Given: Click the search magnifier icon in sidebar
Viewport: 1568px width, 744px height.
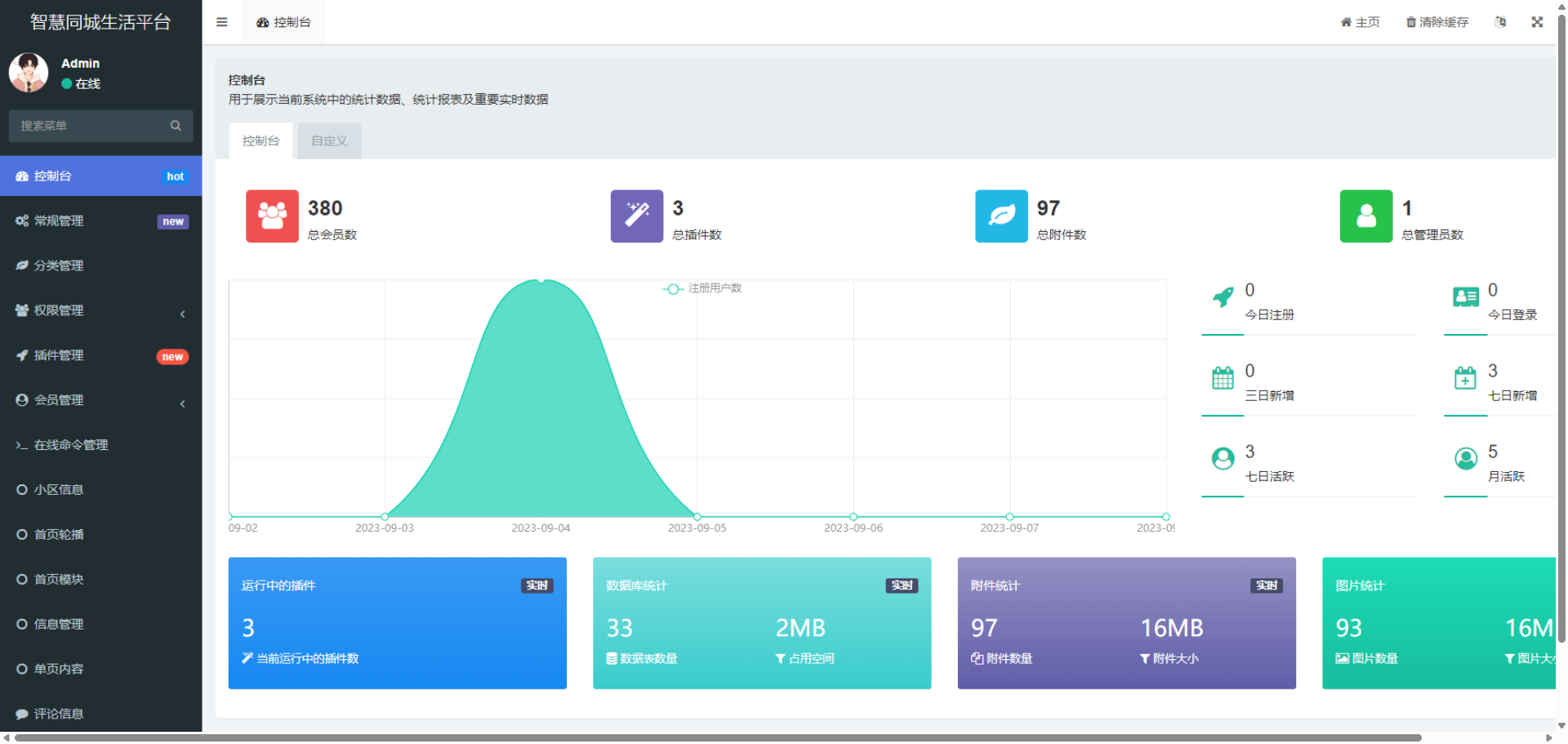Looking at the screenshot, I should click(176, 126).
